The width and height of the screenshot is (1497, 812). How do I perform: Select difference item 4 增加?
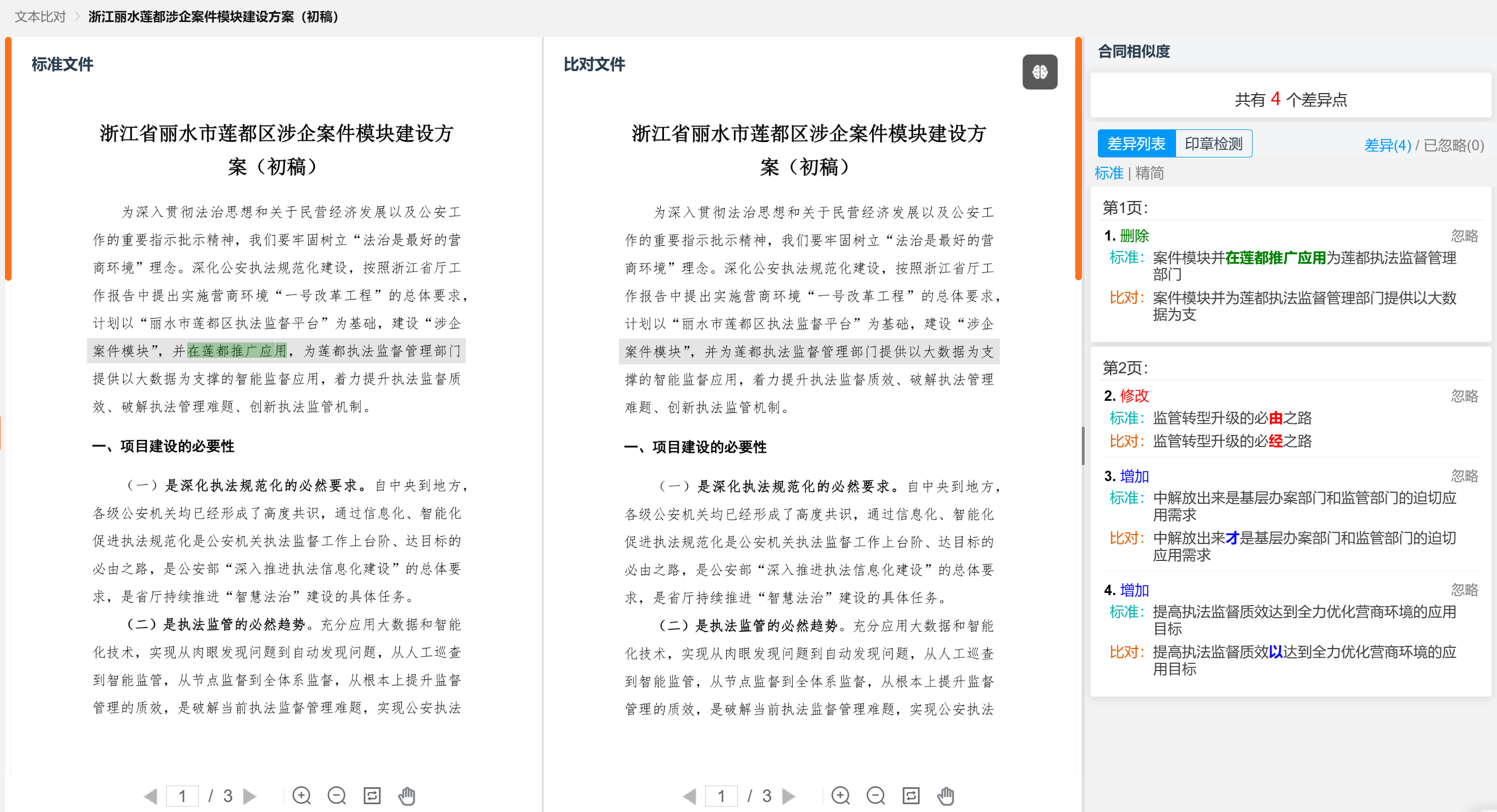point(1291,629)
